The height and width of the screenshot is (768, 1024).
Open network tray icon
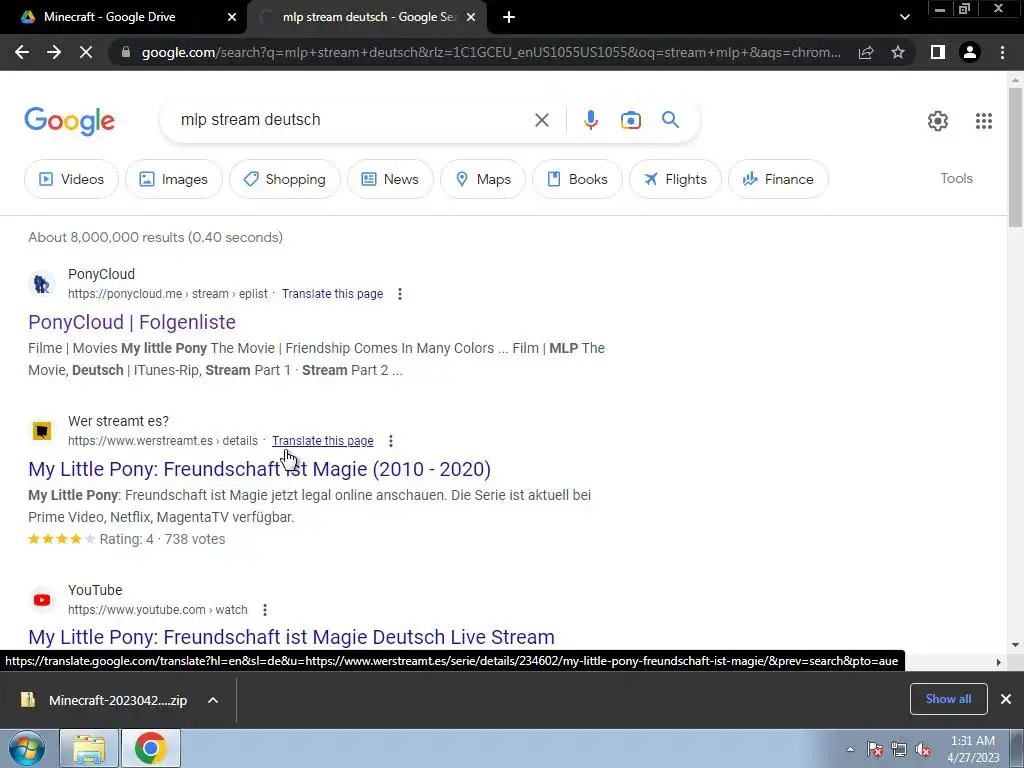(x=899, y=750)
